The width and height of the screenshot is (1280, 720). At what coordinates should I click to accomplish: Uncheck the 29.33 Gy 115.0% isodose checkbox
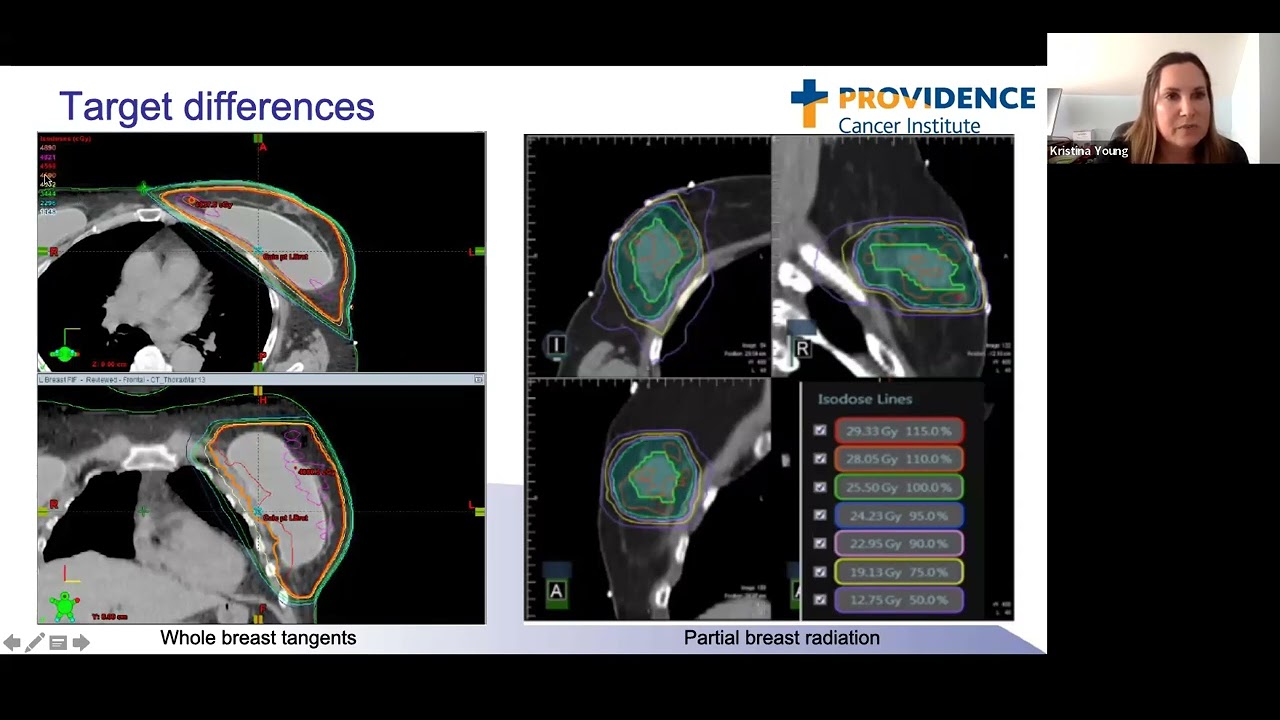tap(820, 431)
